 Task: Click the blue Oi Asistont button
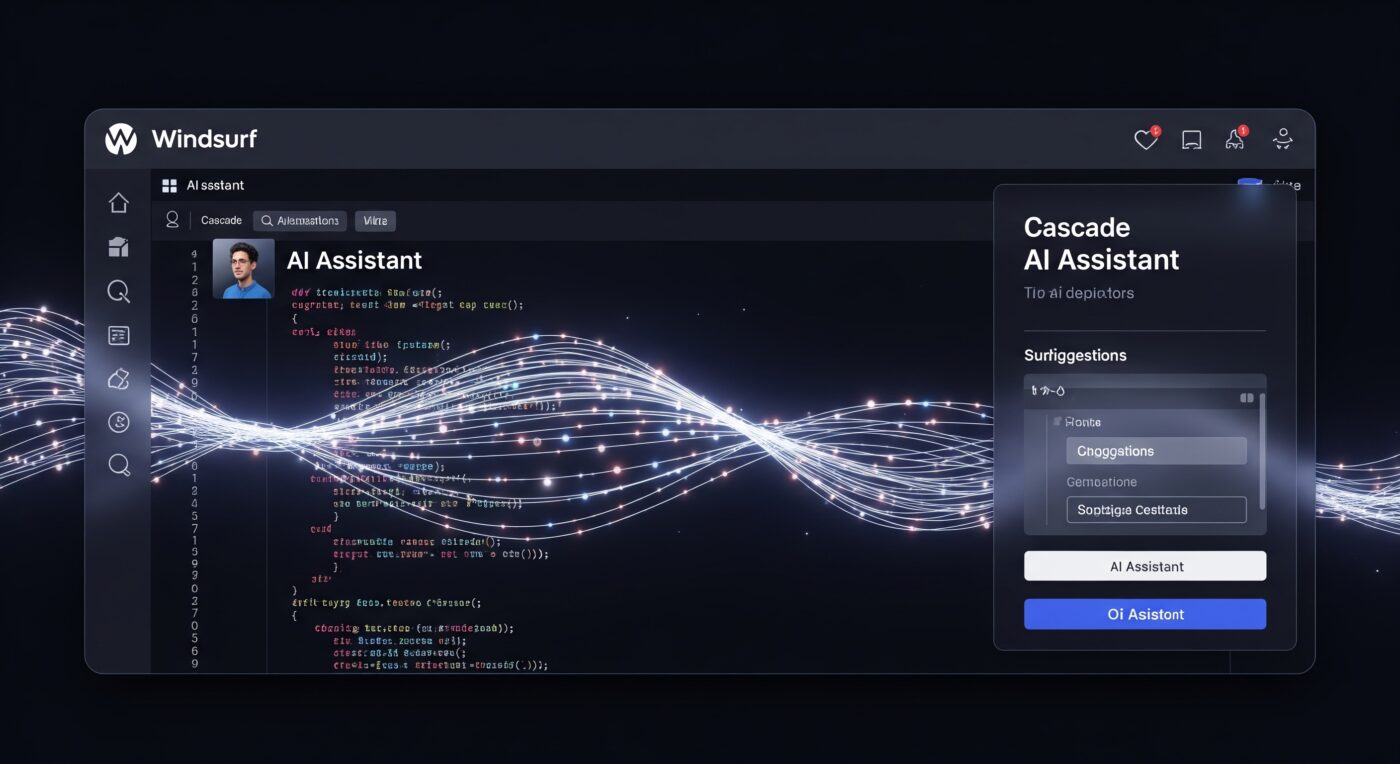tap(1145, 614)
